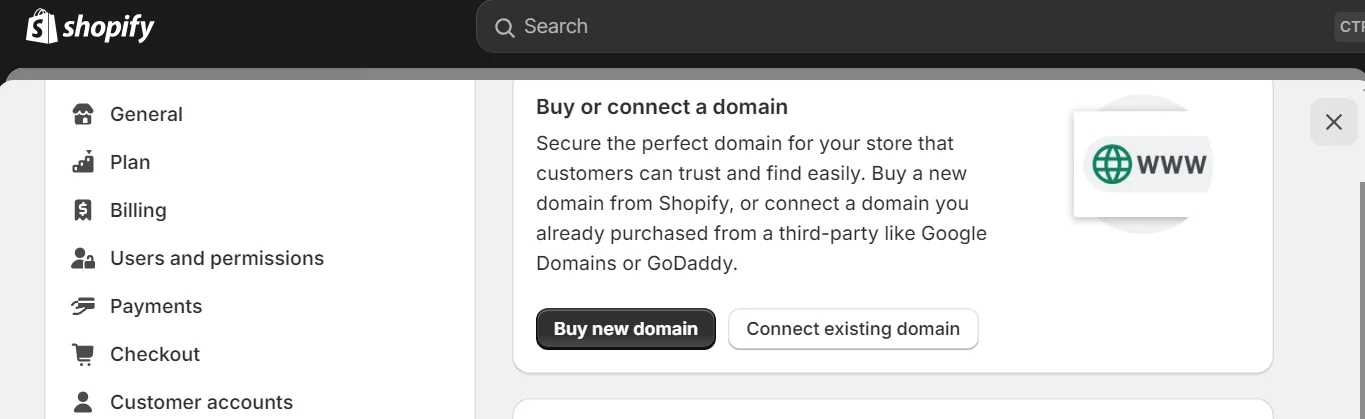Click the General storefront icon
1365x419 pixels.
(x=83, y=114)
